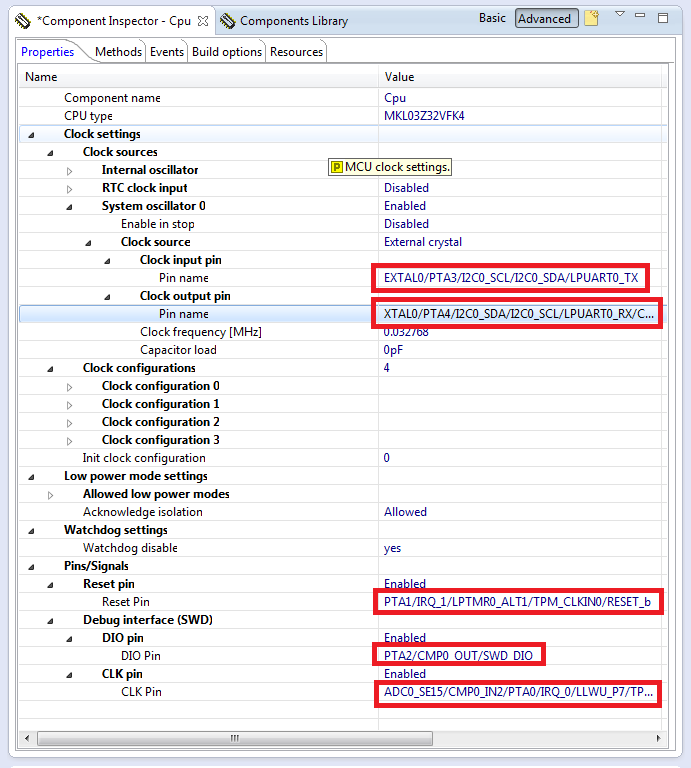The width and height of the screenshot is (691, 768).
Task: Select the ADC0_SE15 CLK Pin value
Action: [518, 692]
